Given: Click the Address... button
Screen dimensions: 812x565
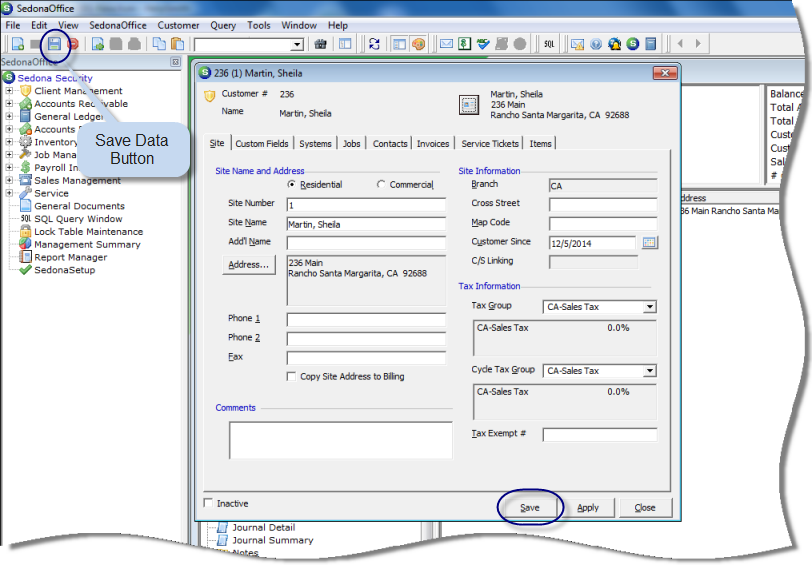Looking at the screenshot, I should 249,265.
